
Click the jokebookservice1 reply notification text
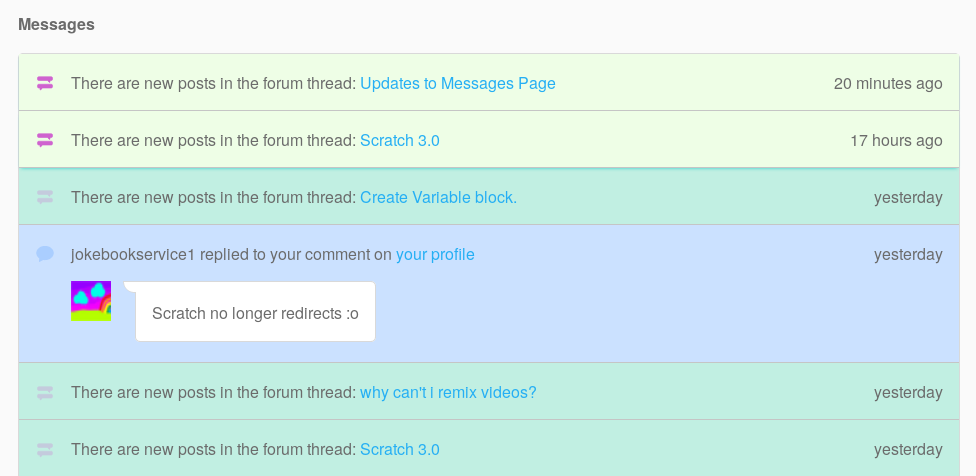230,254
